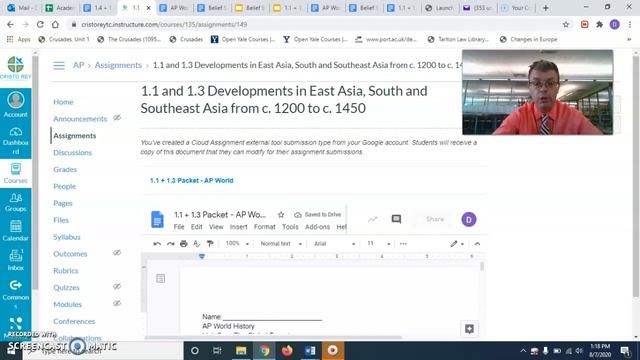This screenshot has height=360, width=640.
Task: Open the Tools menu in Docs
Action: [290, 227]
